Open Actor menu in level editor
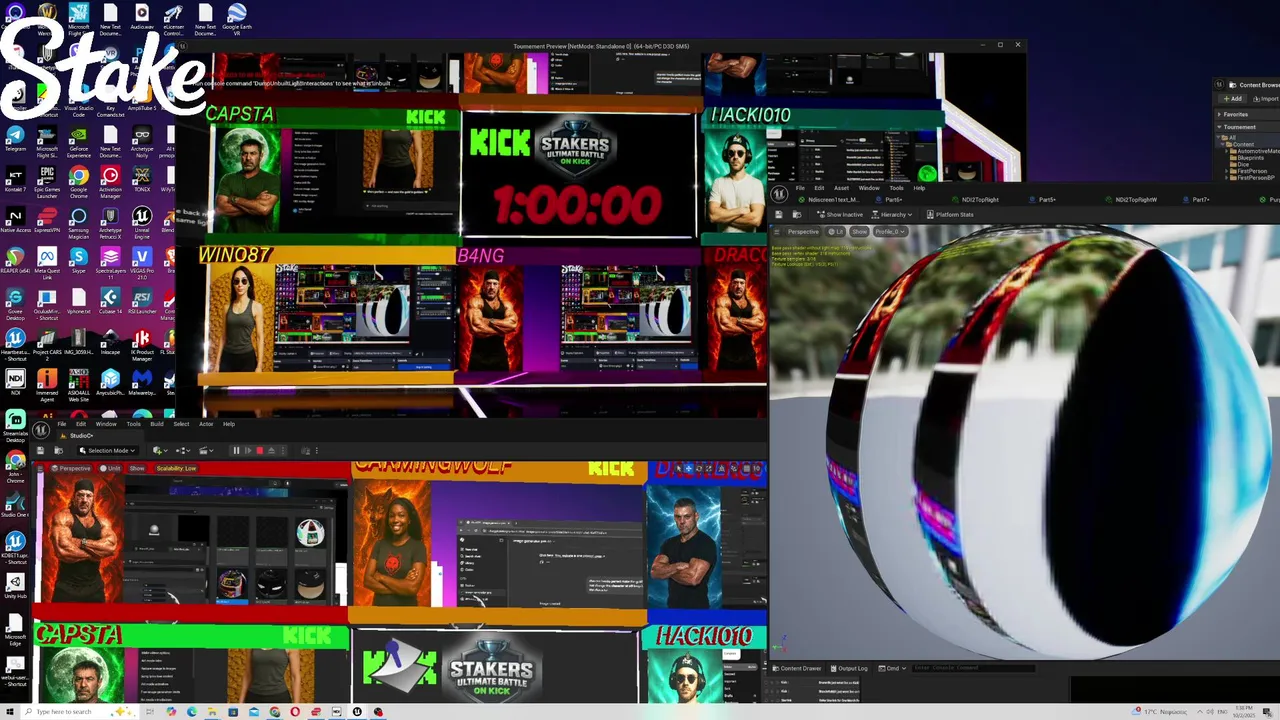Viewport: 1280px width, 720px height. click(206, 424)
